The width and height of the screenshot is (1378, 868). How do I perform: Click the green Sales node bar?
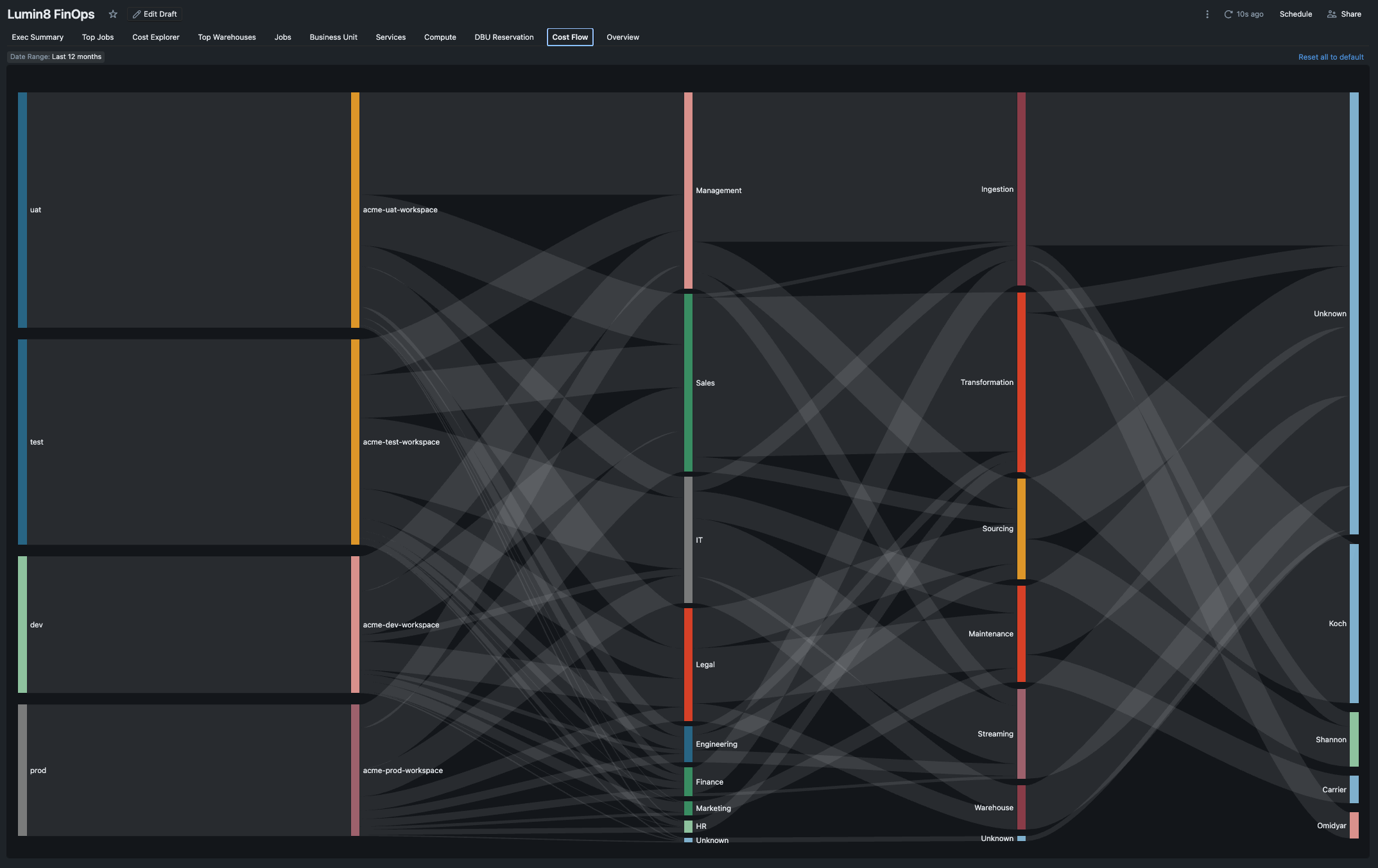pos(688,382)
